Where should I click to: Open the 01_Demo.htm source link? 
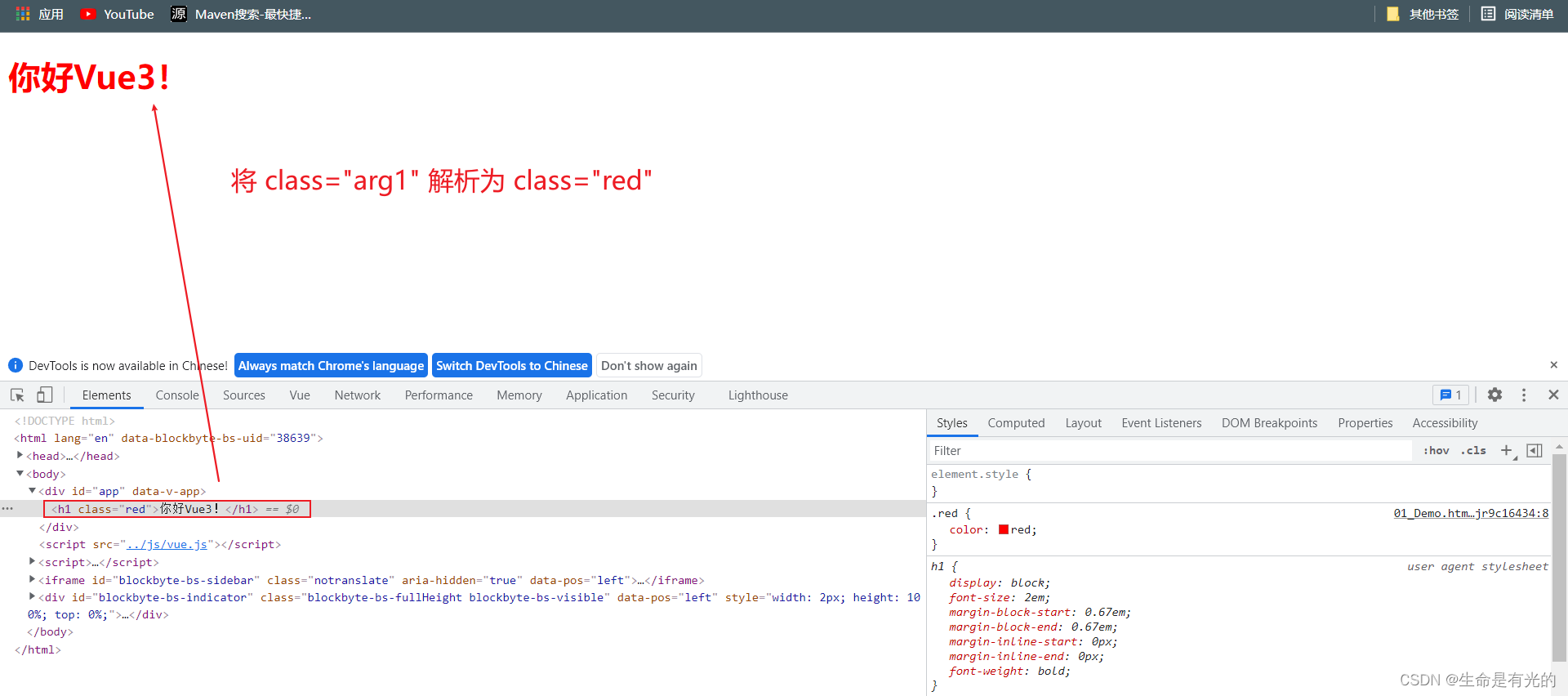tap(1471, 513)
